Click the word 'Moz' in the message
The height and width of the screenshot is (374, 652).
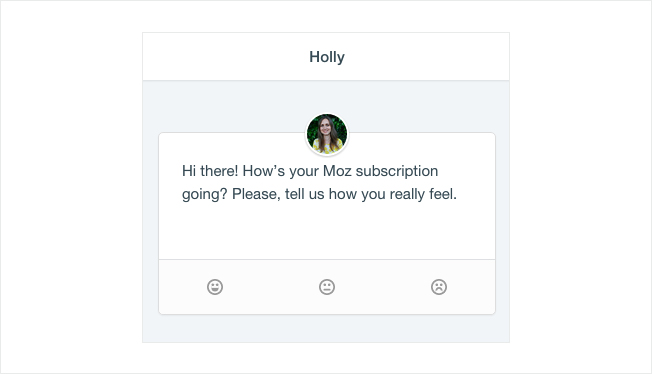point(337,171)
